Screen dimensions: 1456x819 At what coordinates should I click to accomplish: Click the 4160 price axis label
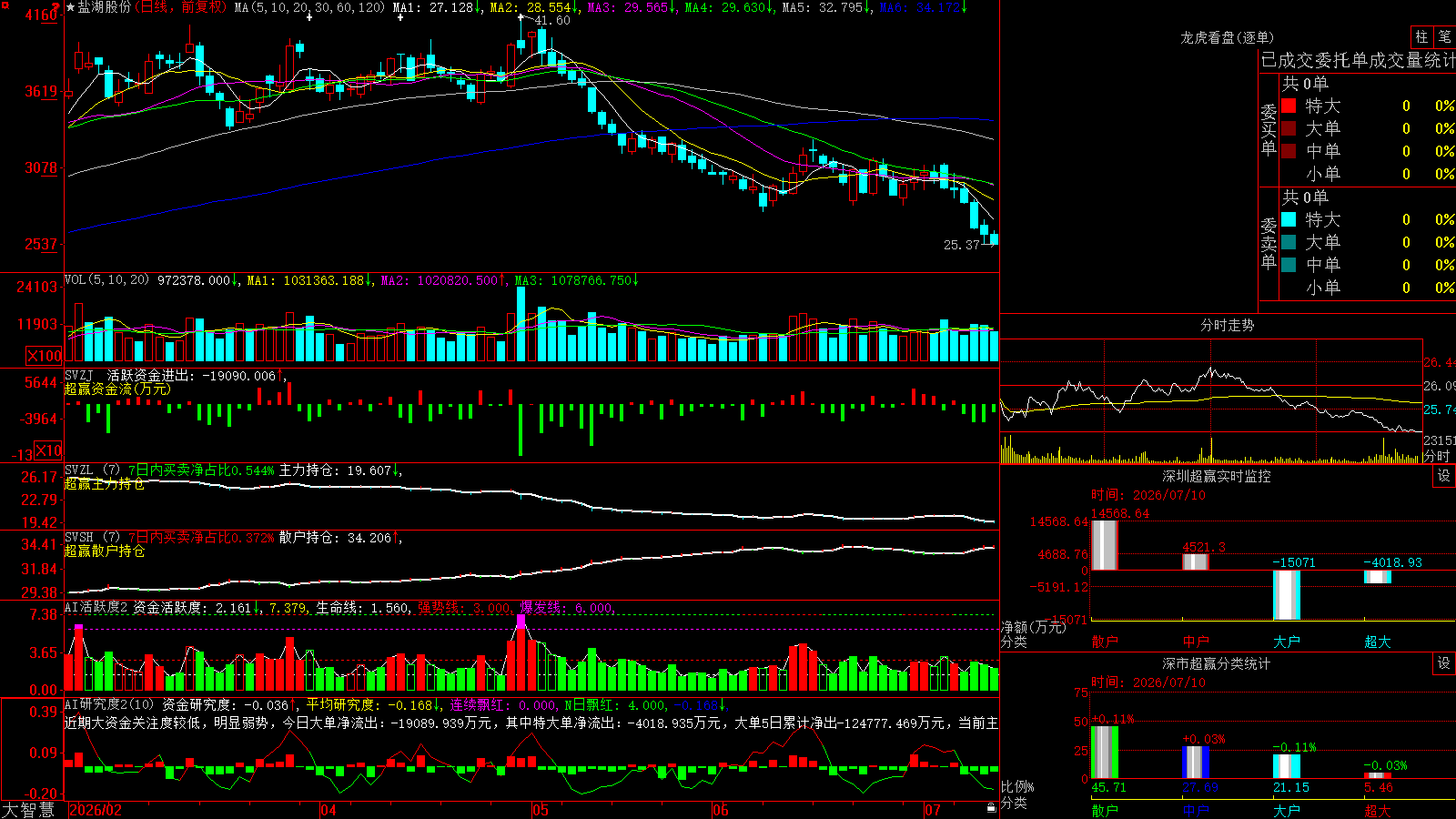click(x=41, y=15)
